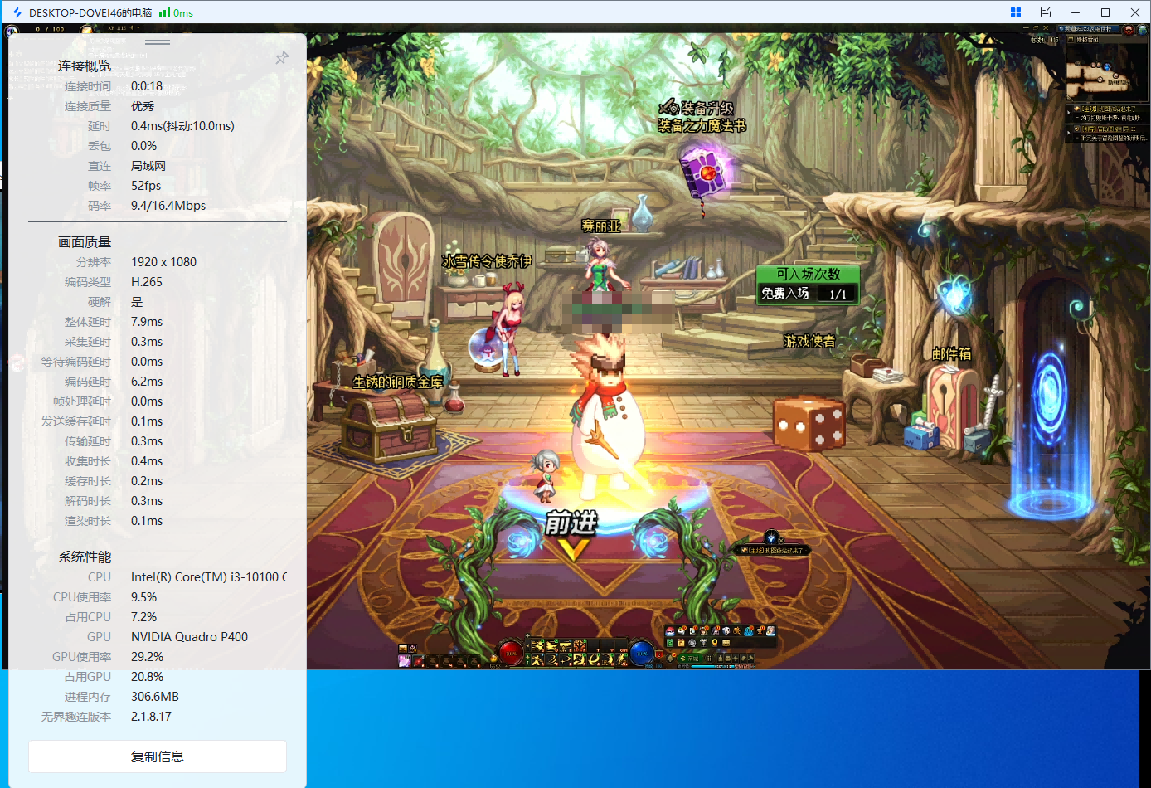Click the orange dice

pos(810,424)
